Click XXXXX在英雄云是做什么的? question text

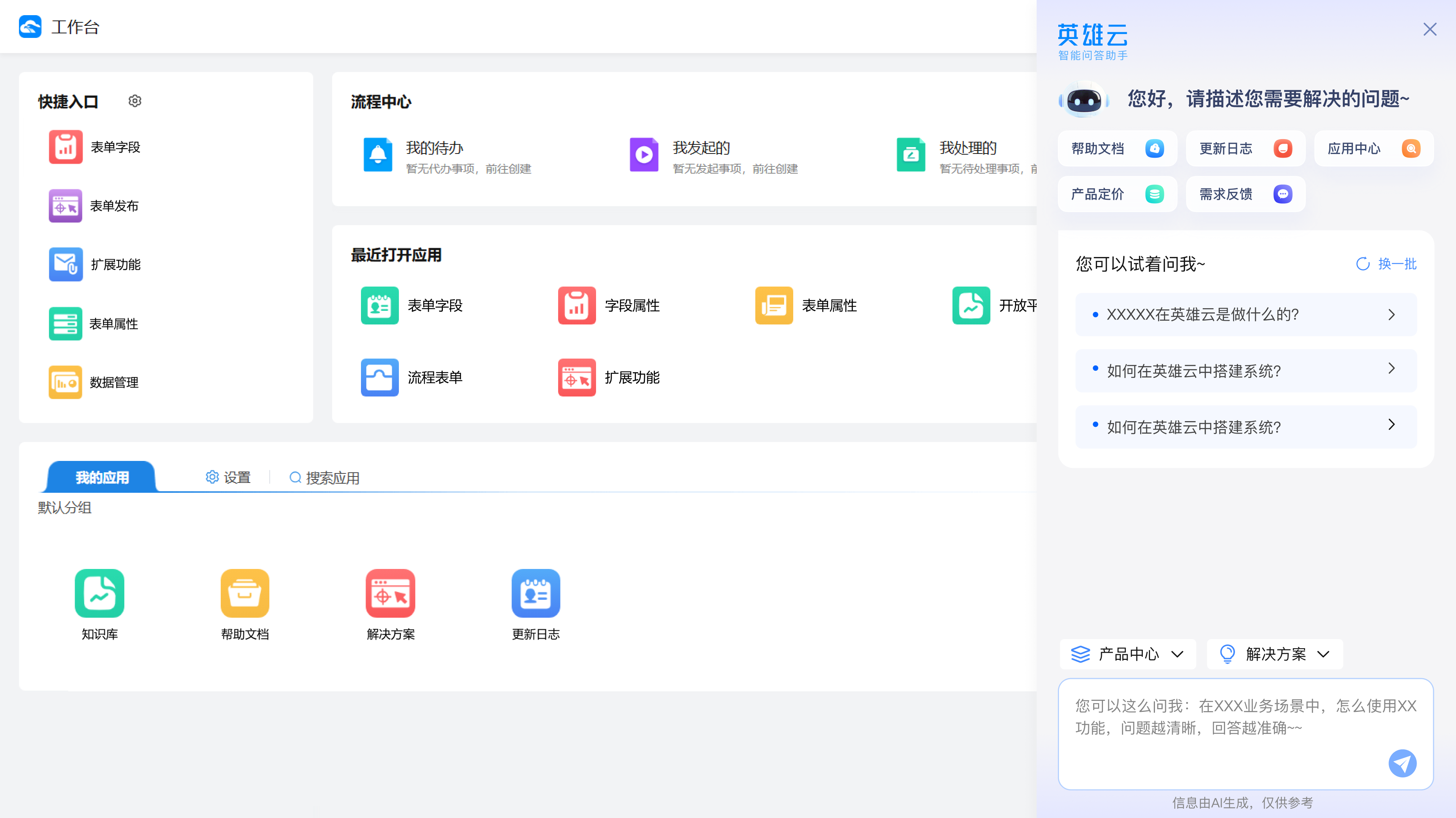pyautogui.click(x=1203, y=315)
